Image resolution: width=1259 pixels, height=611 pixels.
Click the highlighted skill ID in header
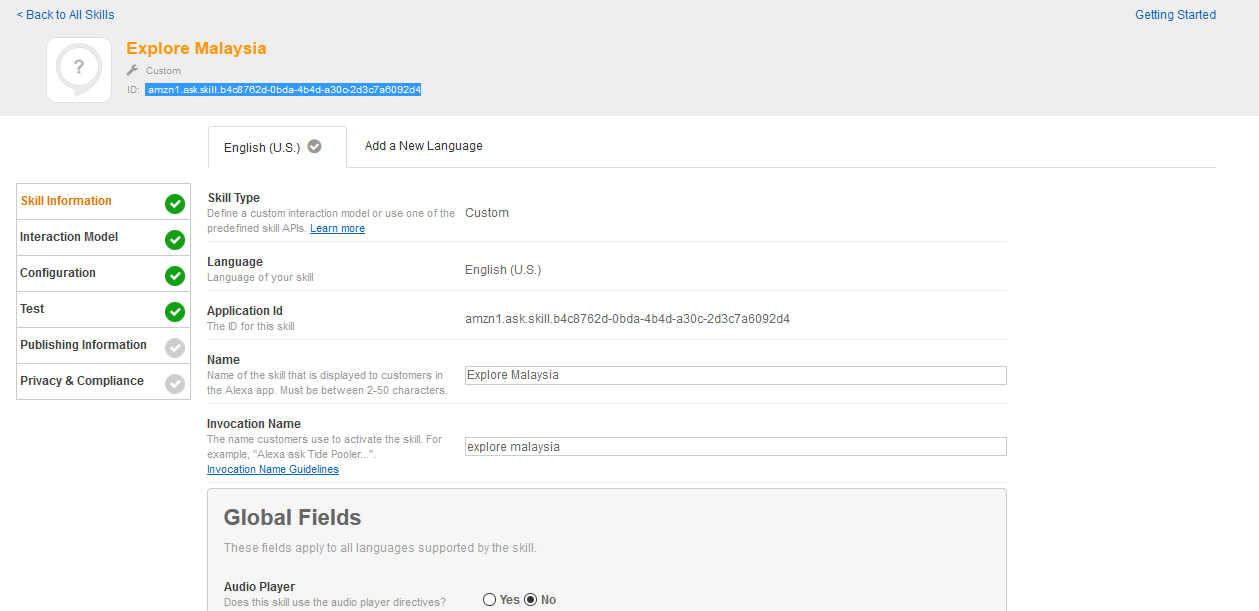click(x=283, y=90)
